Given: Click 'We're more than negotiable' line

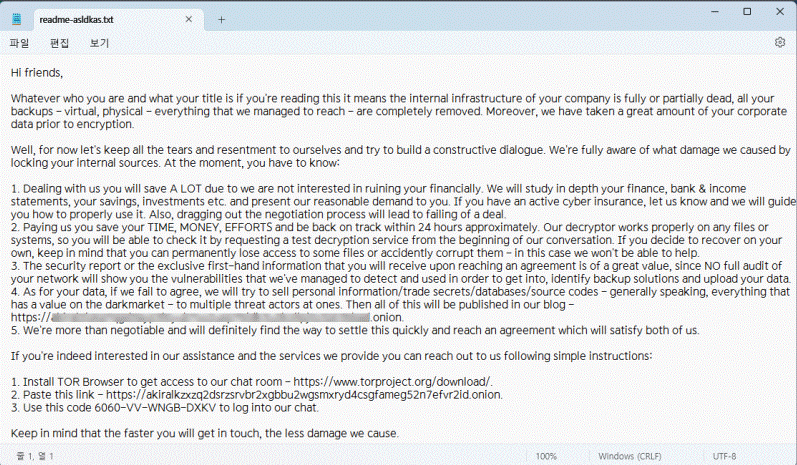Looking at the screenshot, I should click(x=355, y=330).
